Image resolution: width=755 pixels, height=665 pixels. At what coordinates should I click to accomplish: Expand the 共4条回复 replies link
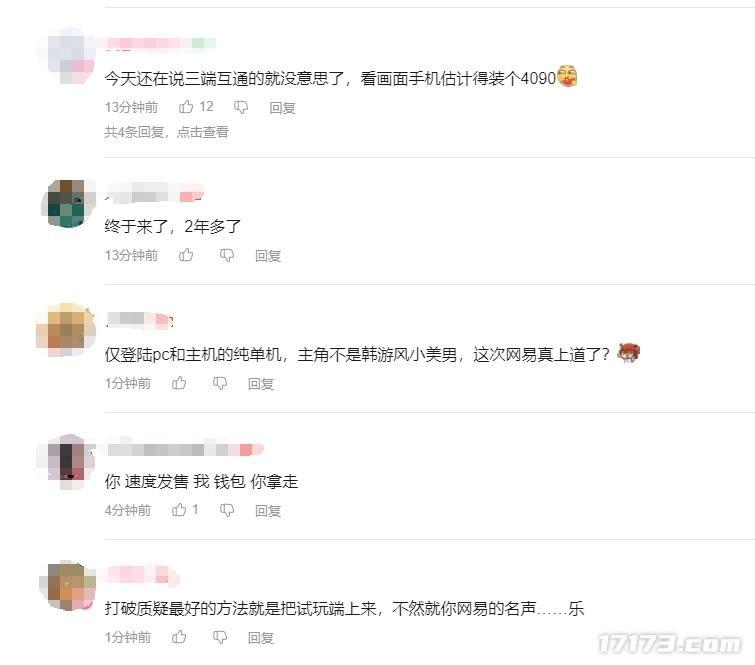[x=167, y=131]
